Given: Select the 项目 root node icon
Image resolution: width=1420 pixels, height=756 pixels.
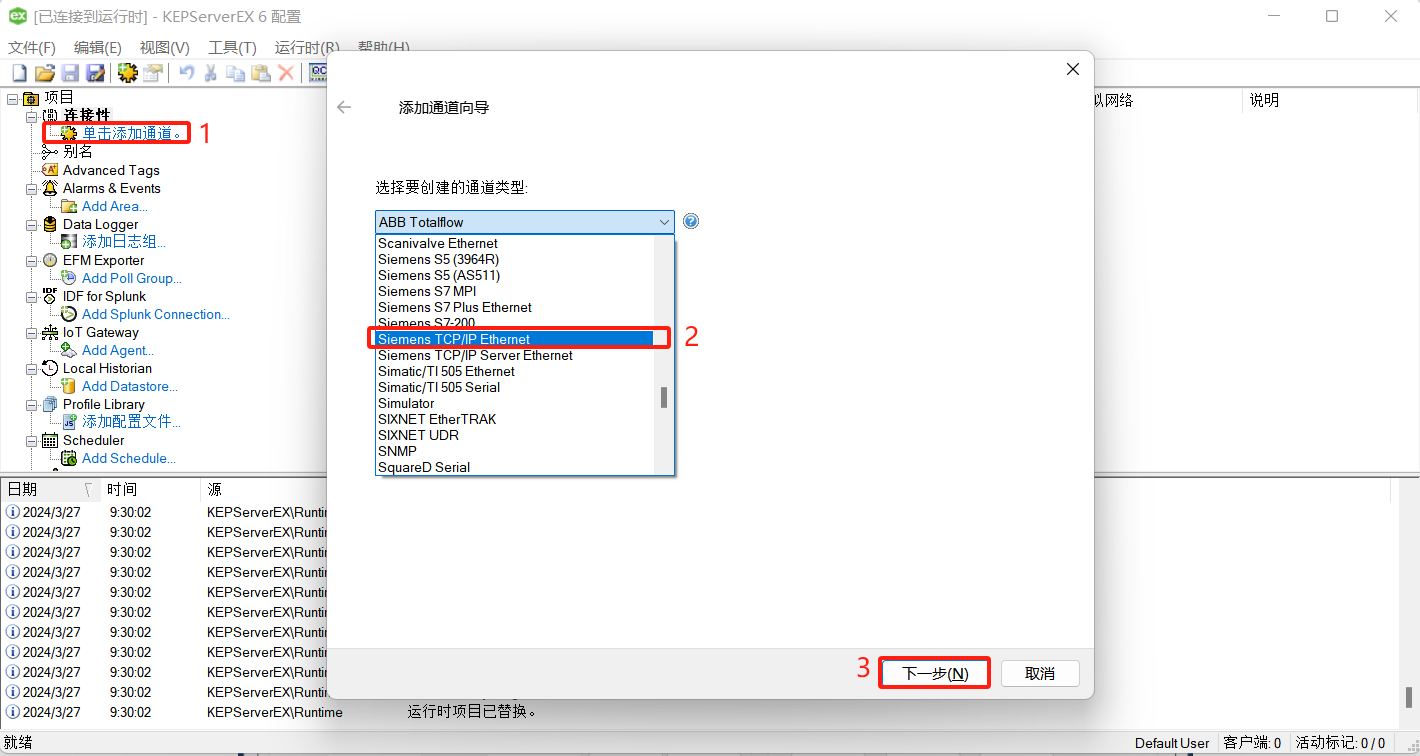Looking at the screenshot, I should pos(31,98).
